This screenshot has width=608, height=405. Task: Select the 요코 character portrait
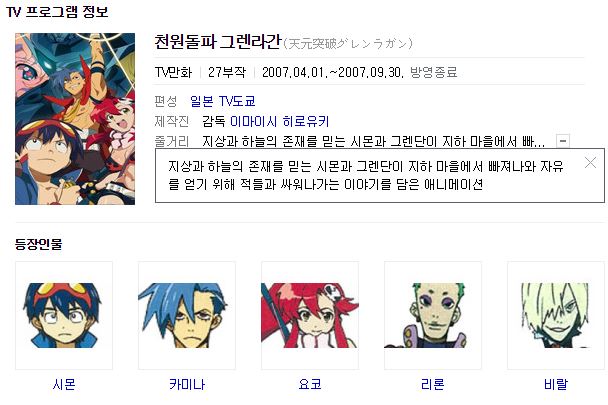[310, 315]
